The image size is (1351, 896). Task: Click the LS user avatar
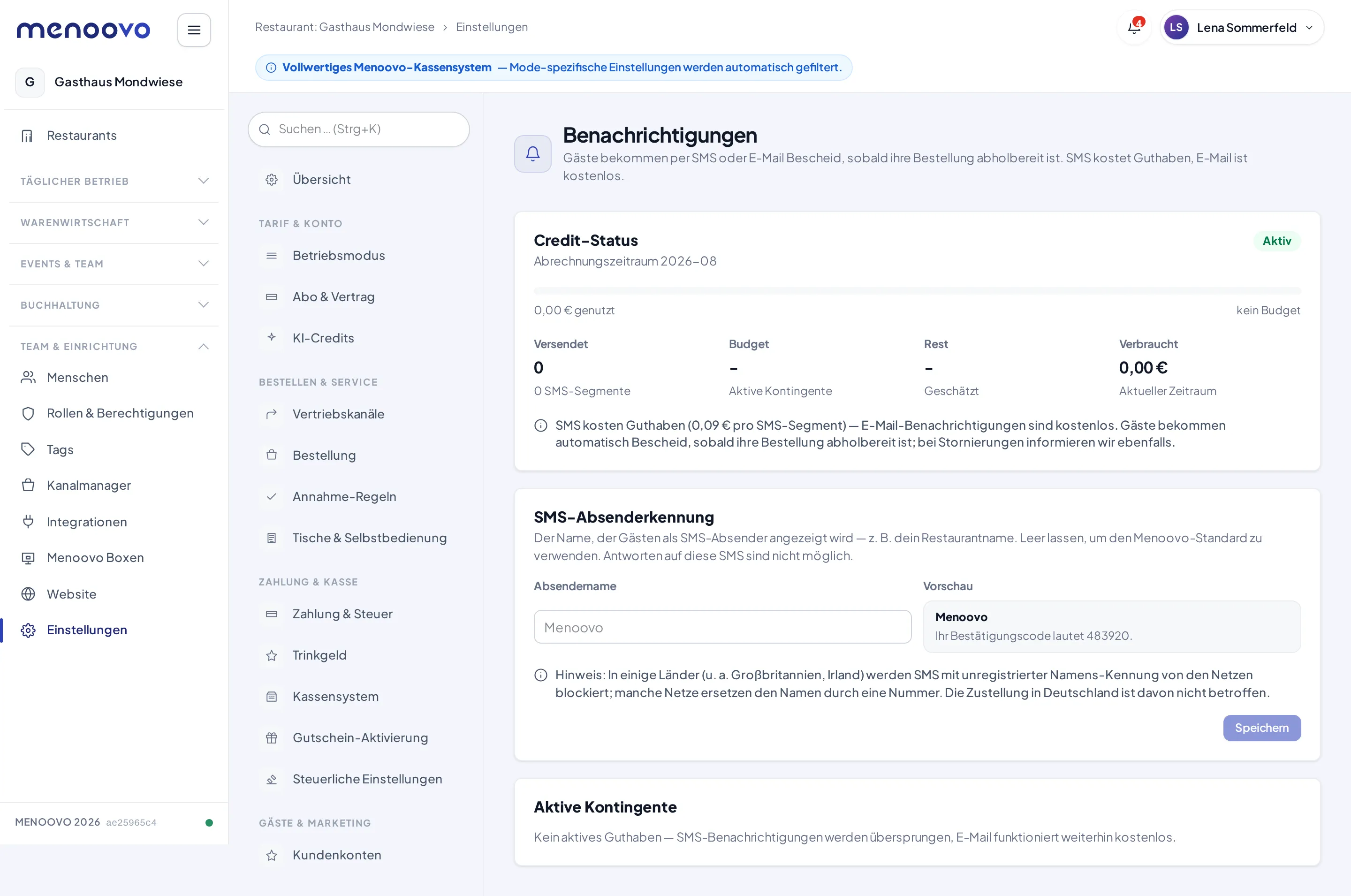coord(1176,27)
